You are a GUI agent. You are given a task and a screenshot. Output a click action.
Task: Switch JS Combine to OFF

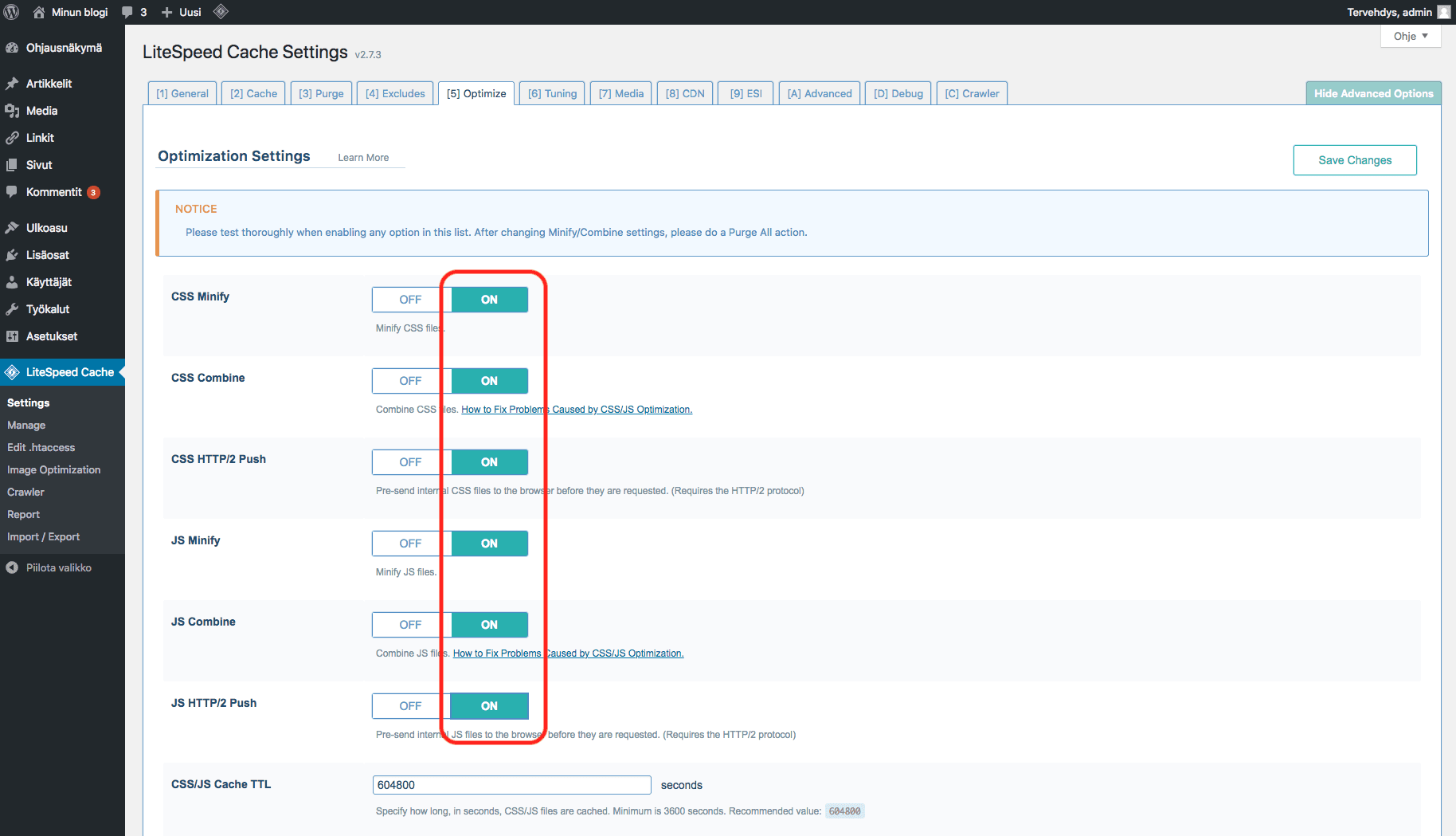(411, 625)
